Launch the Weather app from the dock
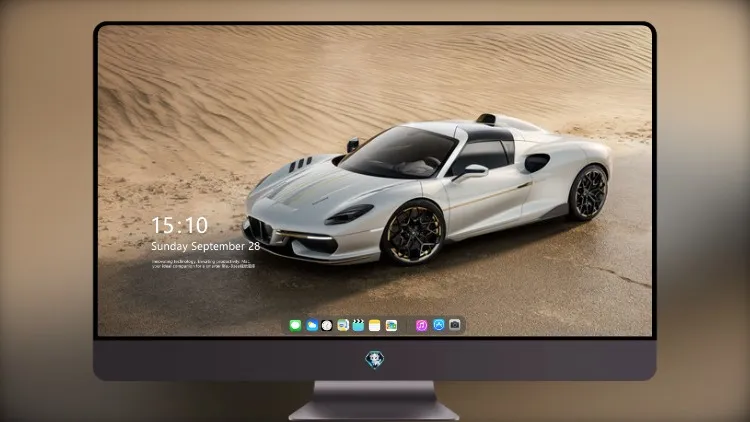This screenshot has height=422, width=750. pyautogui.click(x=311, y=325)
